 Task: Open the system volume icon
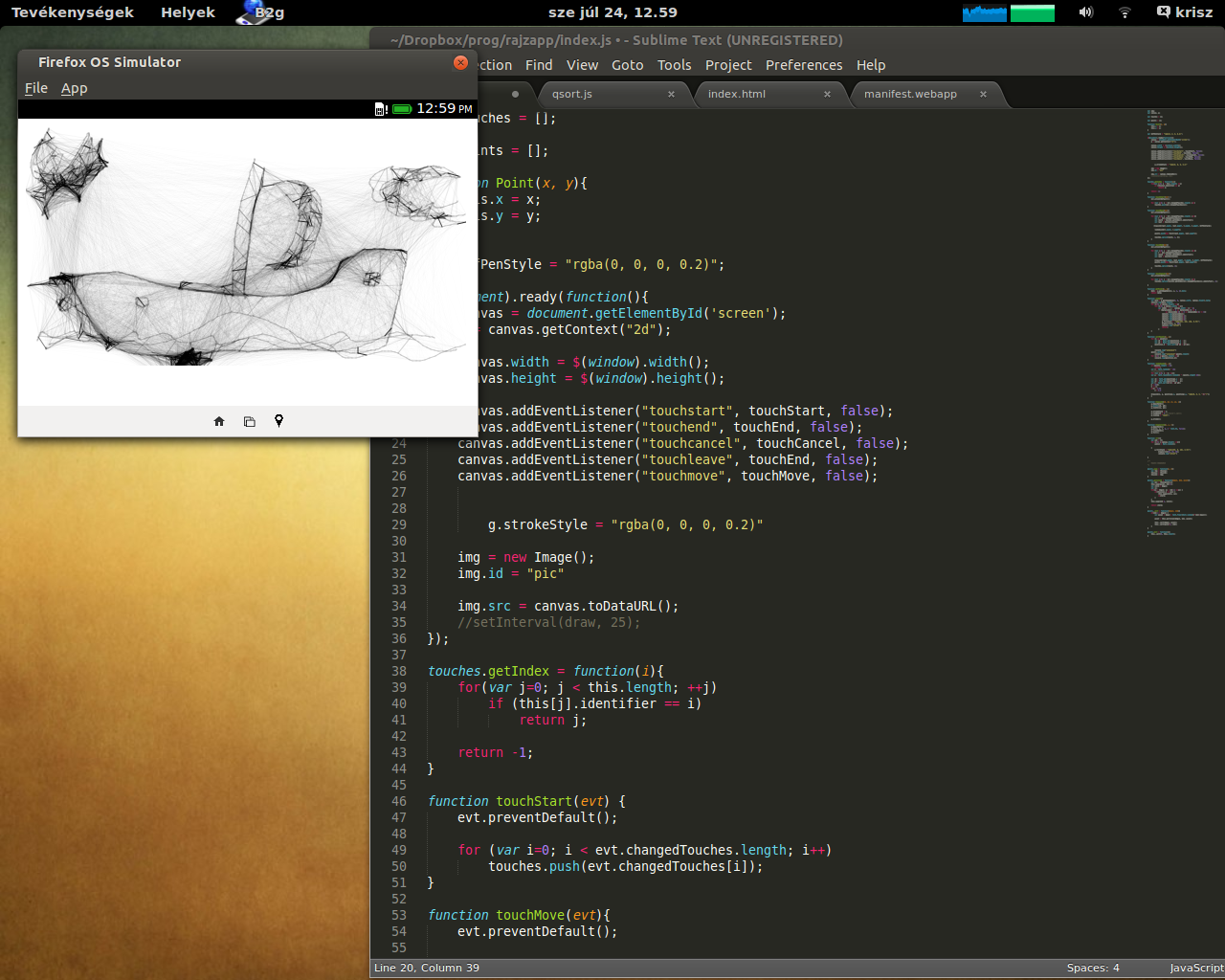click(x=1085, y=12)
